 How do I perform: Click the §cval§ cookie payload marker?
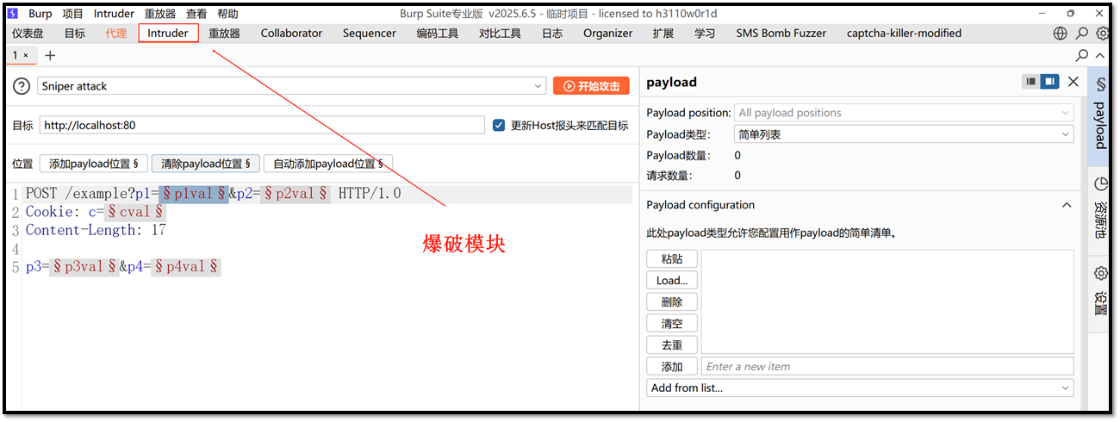136,212
